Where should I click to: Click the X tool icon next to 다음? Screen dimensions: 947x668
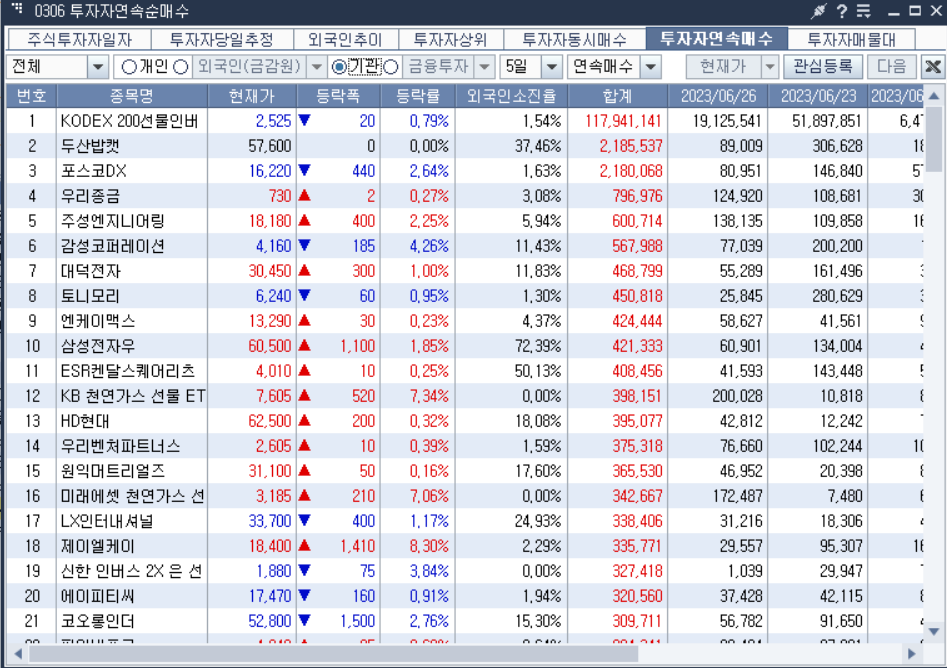pos(933,66)
